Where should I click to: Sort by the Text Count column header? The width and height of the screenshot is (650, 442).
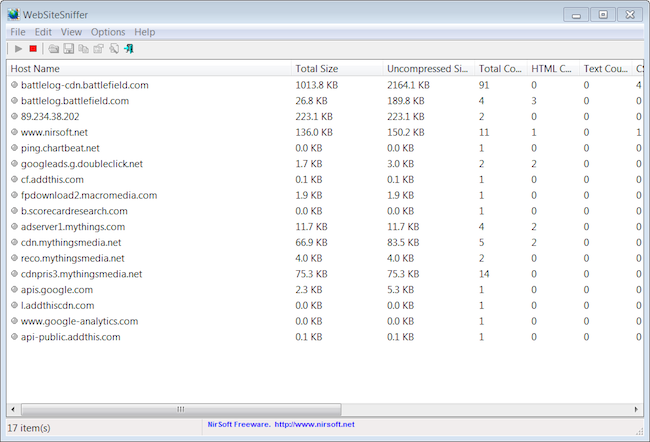(x=606, y=68)
